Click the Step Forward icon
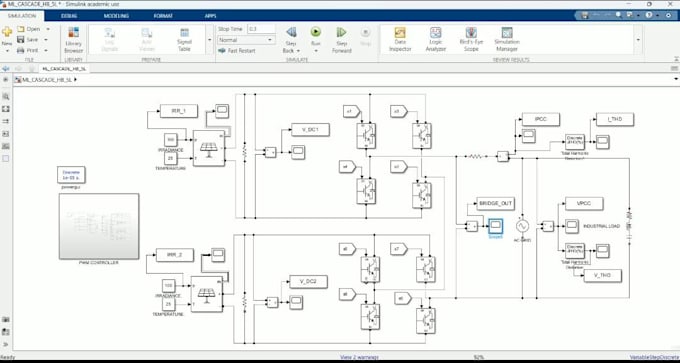This screenshot has height=363, width=680. click(342, 32)
